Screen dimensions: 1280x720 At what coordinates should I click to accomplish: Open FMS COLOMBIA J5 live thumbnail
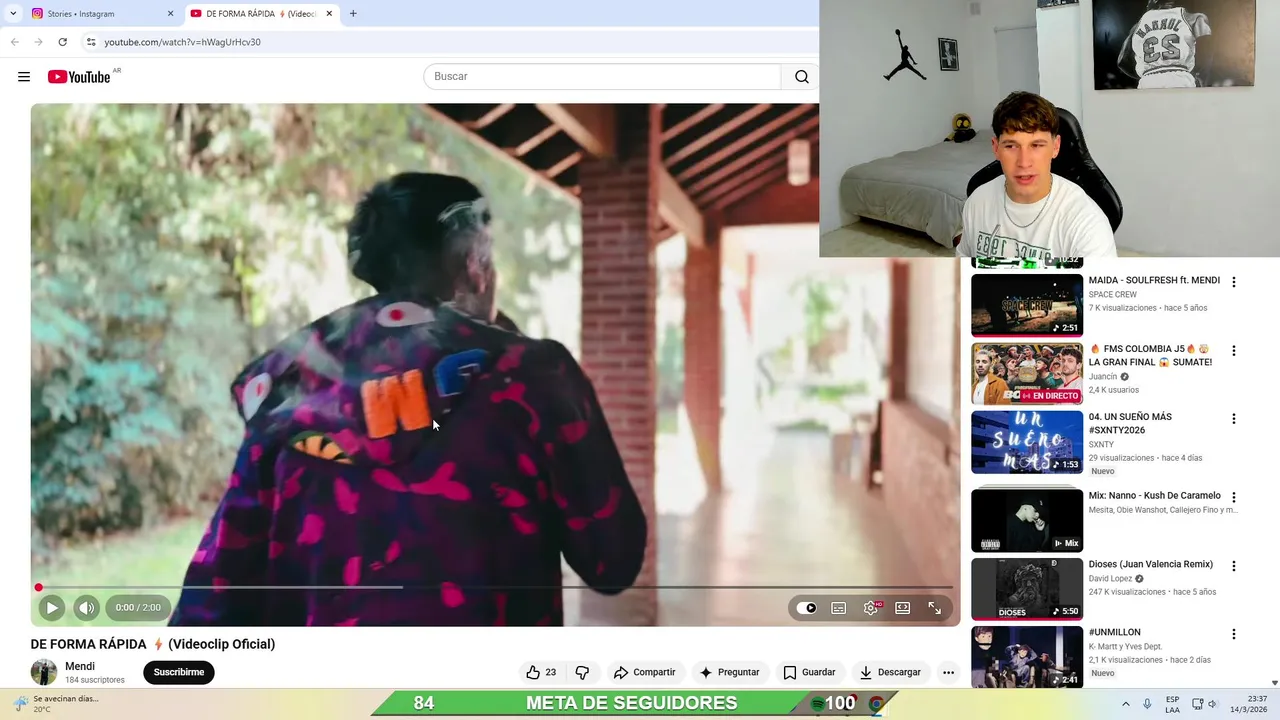click(1027, 374)
